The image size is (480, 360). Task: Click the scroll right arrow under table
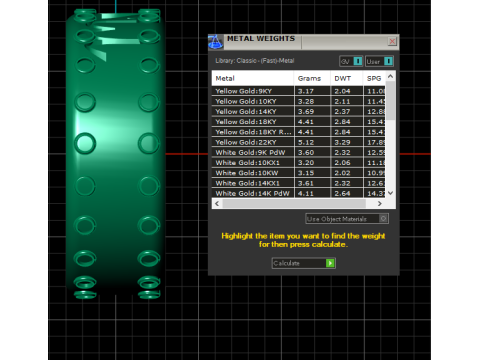380,203
